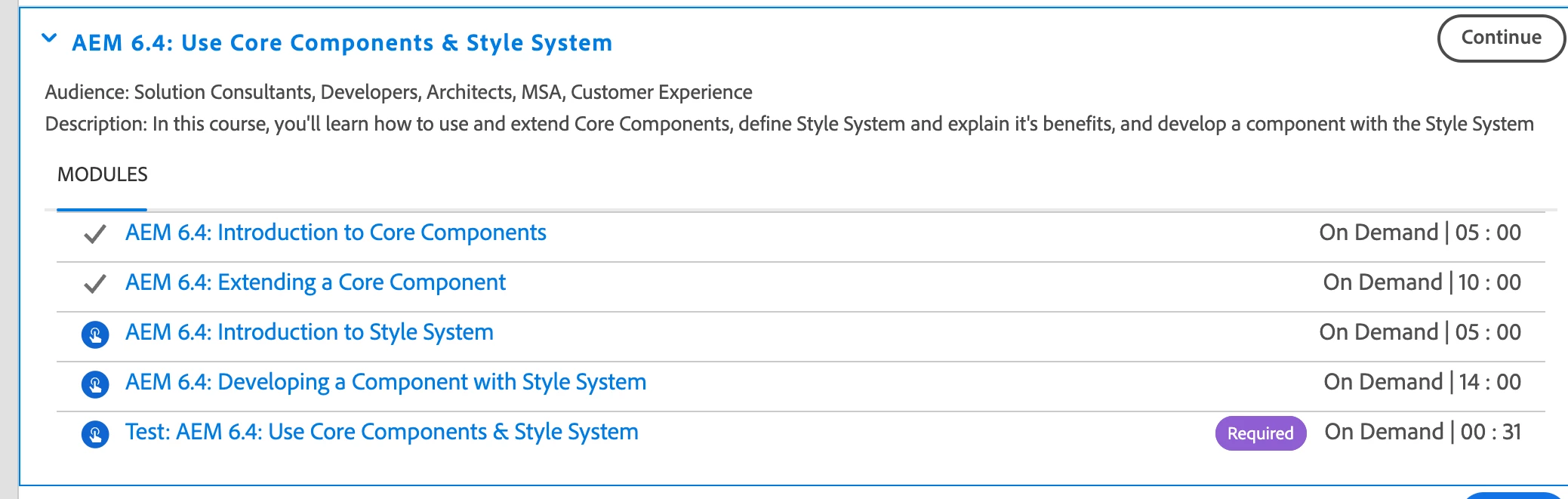1568x499 pixels.
Task: Open AEM 6.4: Introduction to Core Components
Action: coord(336,233)
